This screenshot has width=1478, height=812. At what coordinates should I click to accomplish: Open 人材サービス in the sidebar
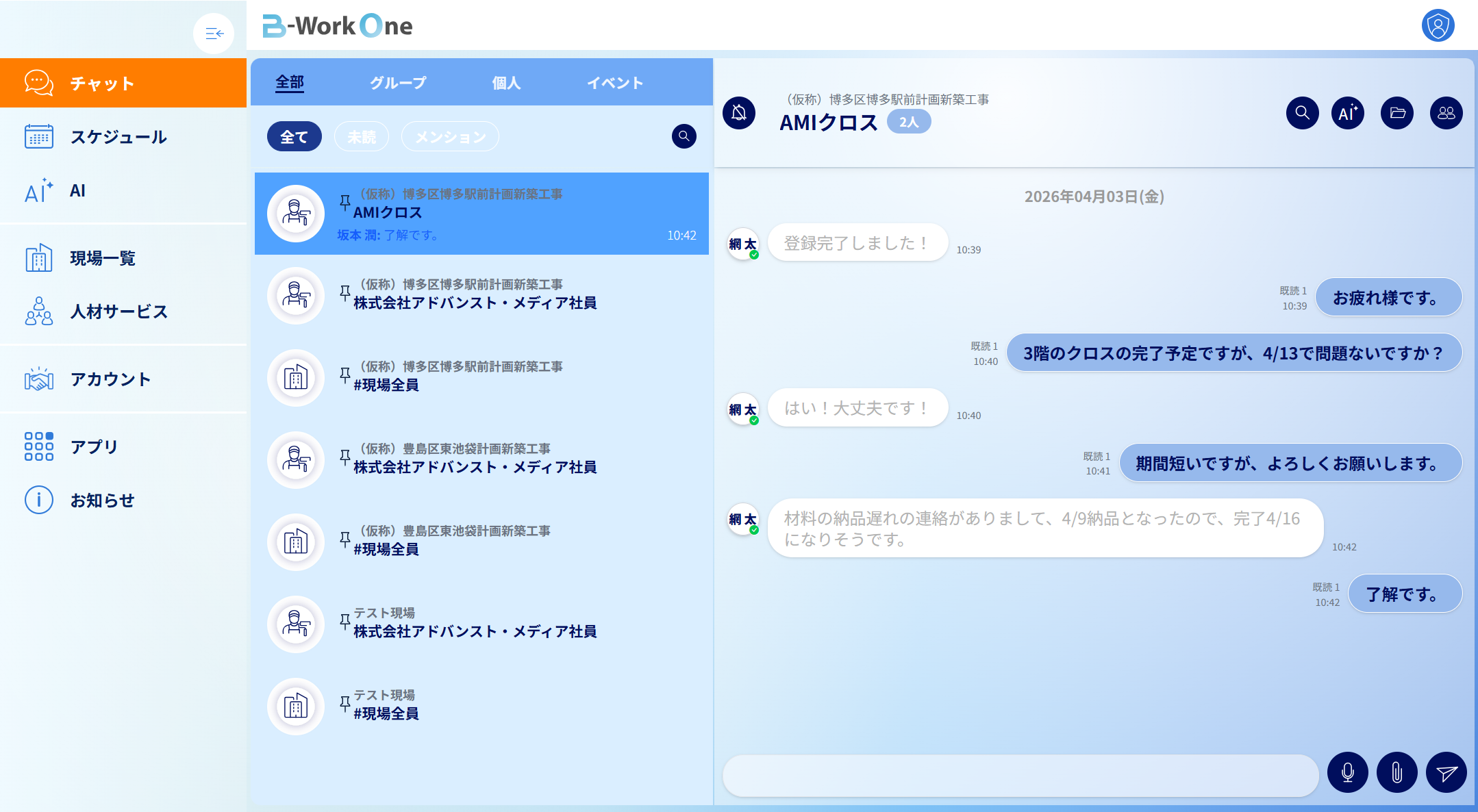point(118,312)
